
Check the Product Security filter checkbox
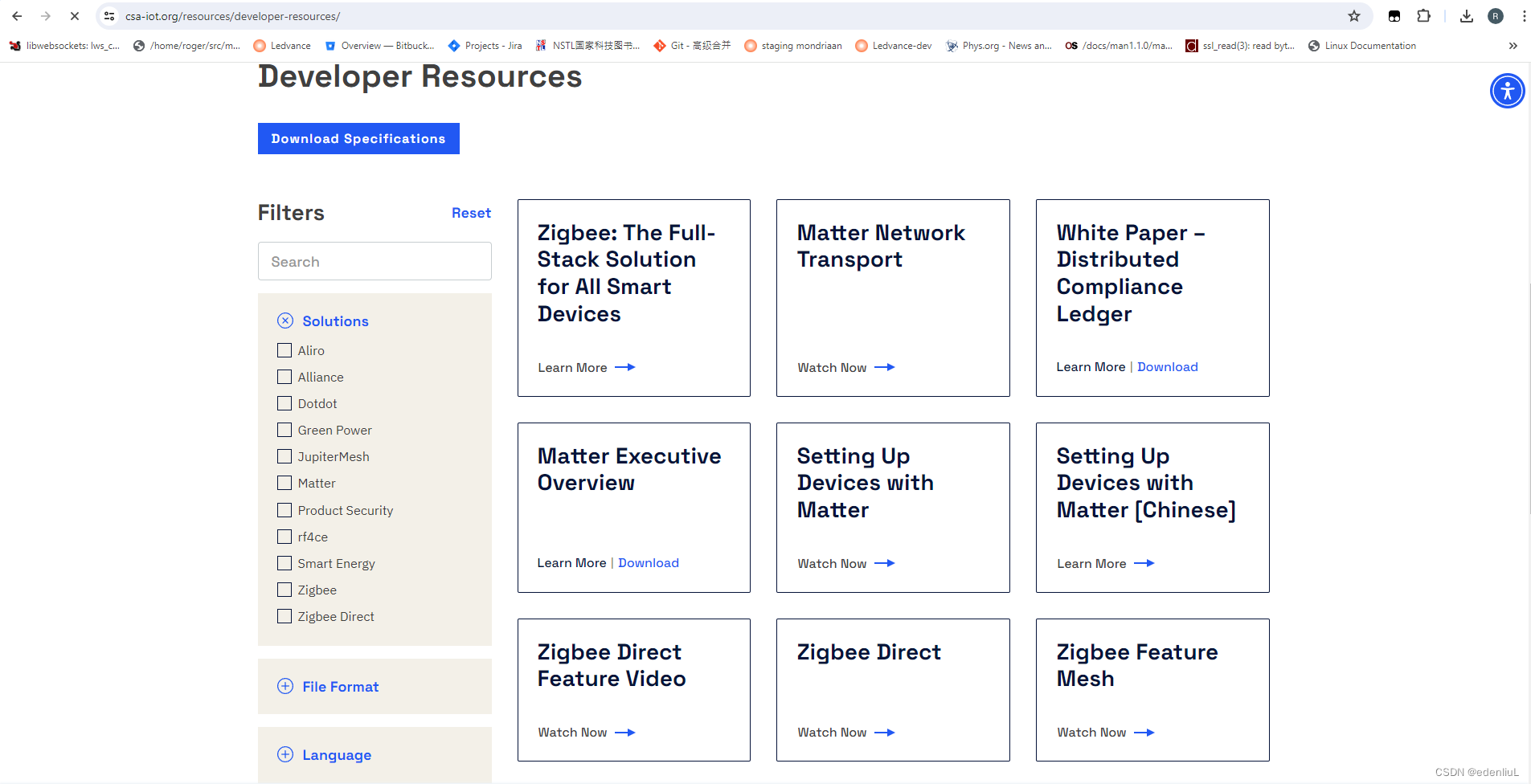click(x=285, y=510)
